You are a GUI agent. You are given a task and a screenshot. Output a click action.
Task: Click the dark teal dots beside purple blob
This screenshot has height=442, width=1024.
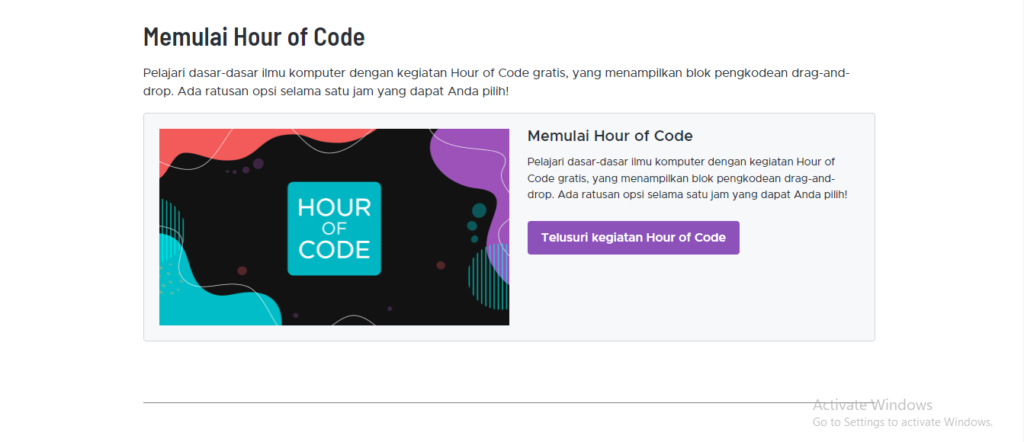[x=476, y=222]
